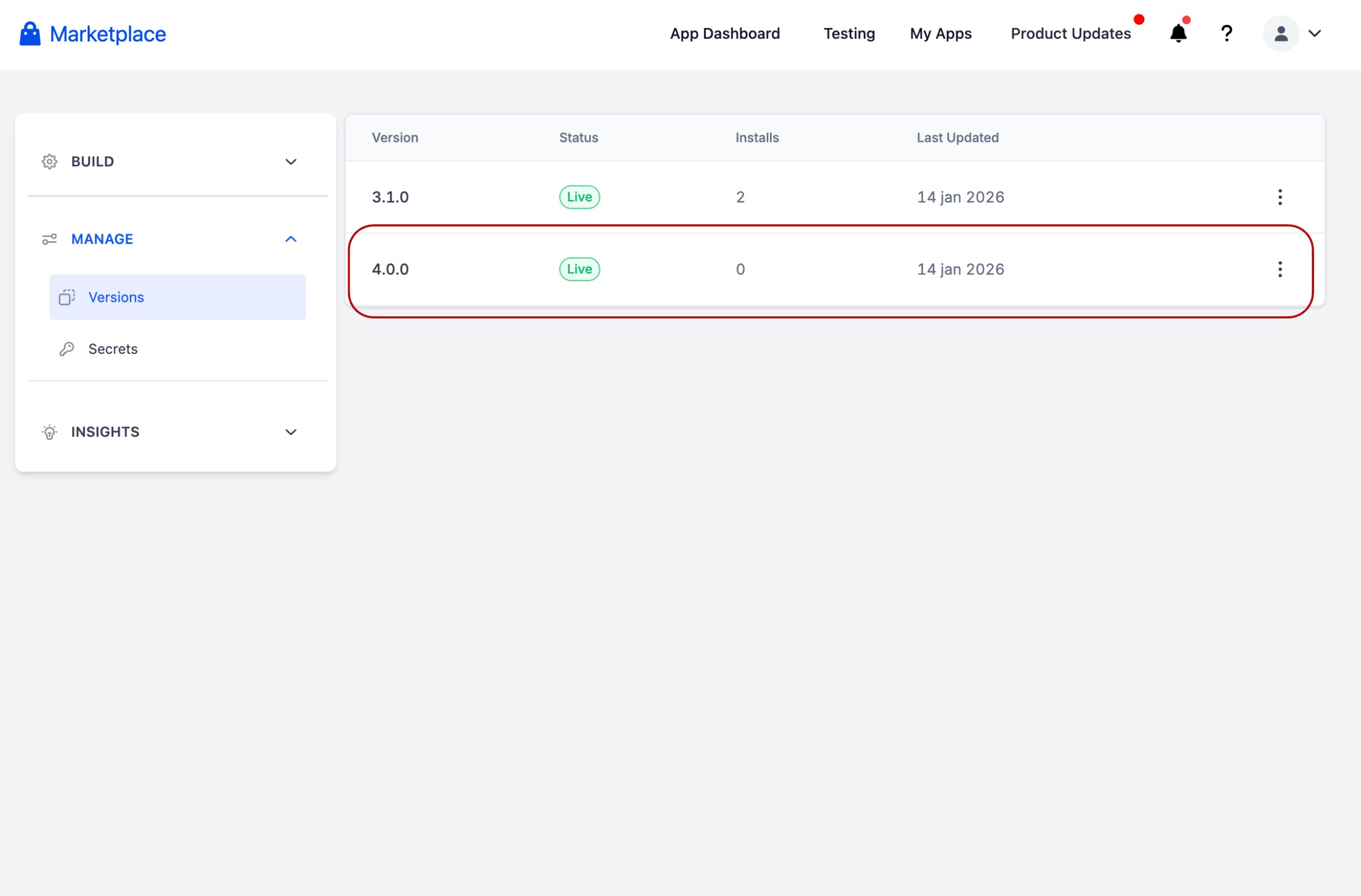Open three-dot menu for version 4.0.0

(1280, 269)
